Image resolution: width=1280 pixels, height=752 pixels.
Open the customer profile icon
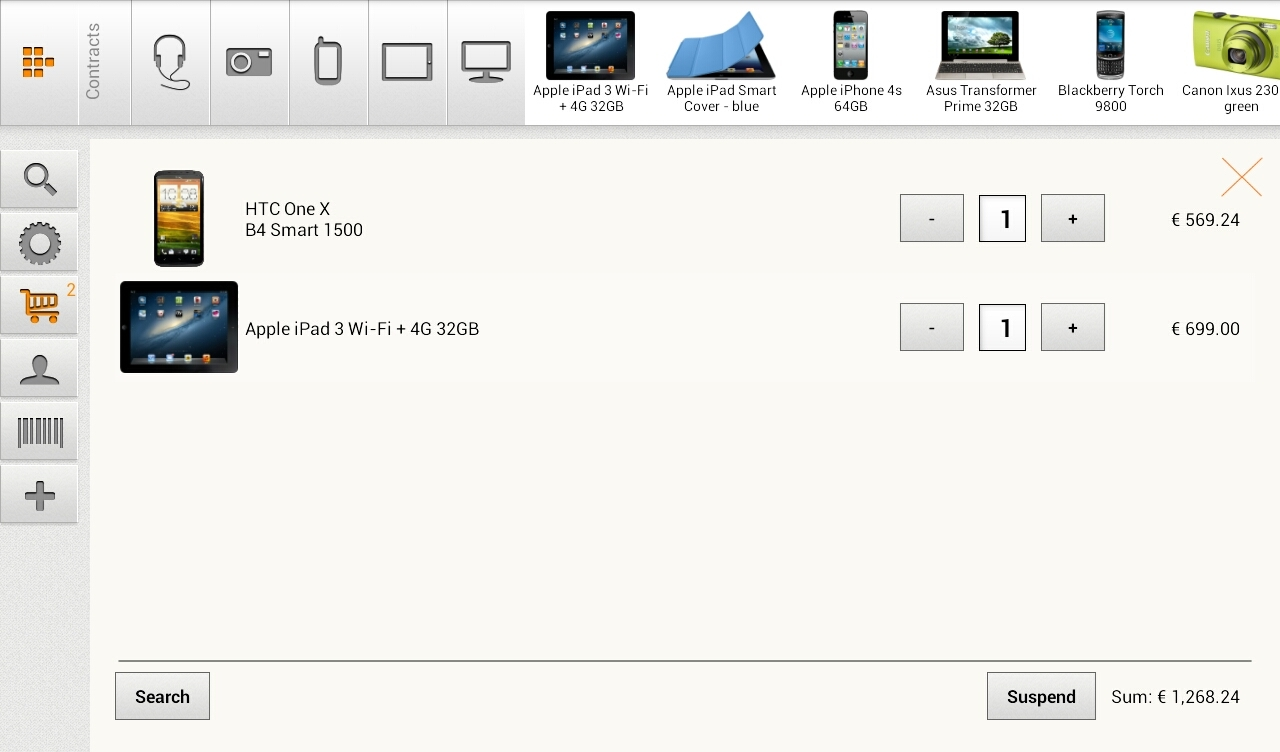point(39,369)
